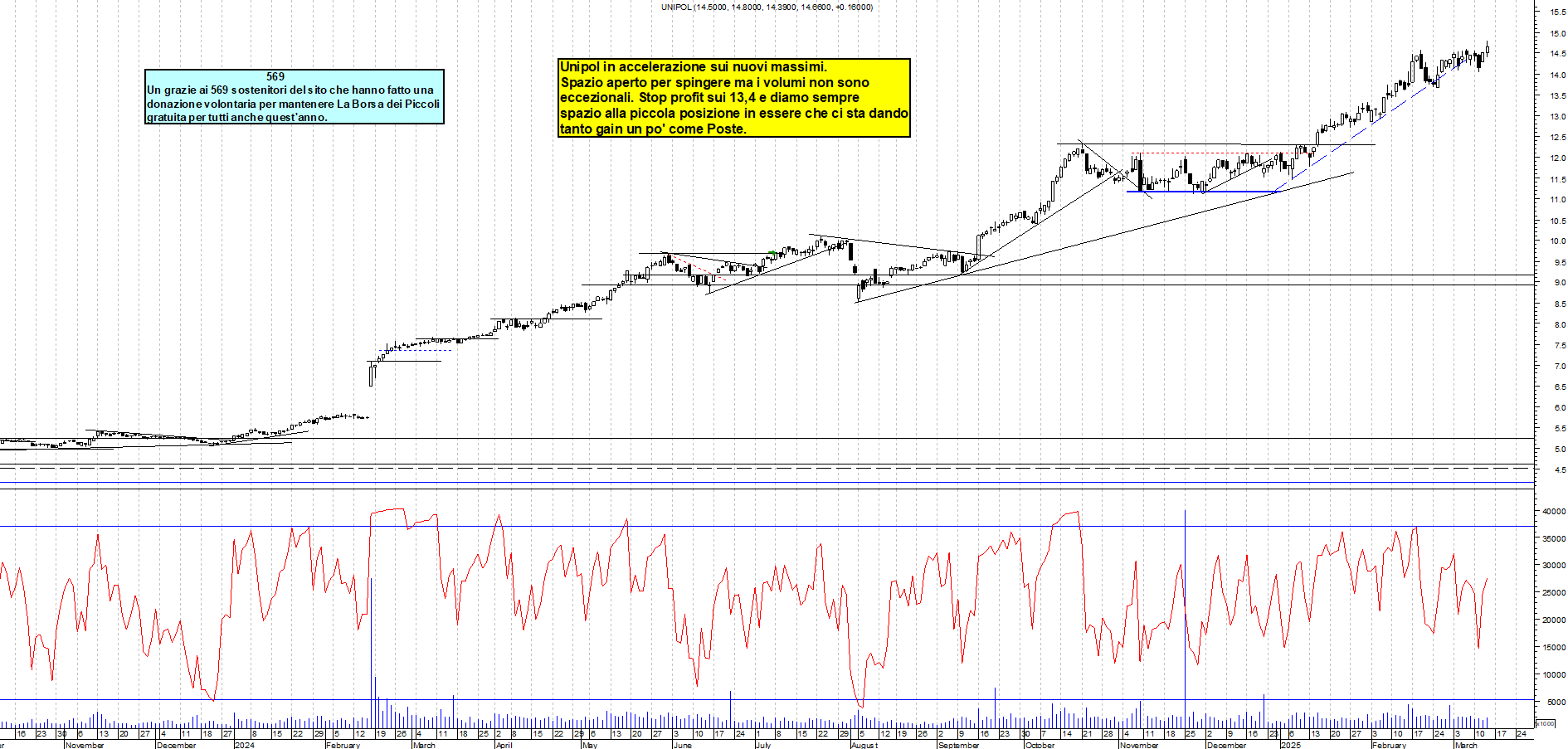
Task: Click the 15000 volume axis label
Action: pos(1554,648)
